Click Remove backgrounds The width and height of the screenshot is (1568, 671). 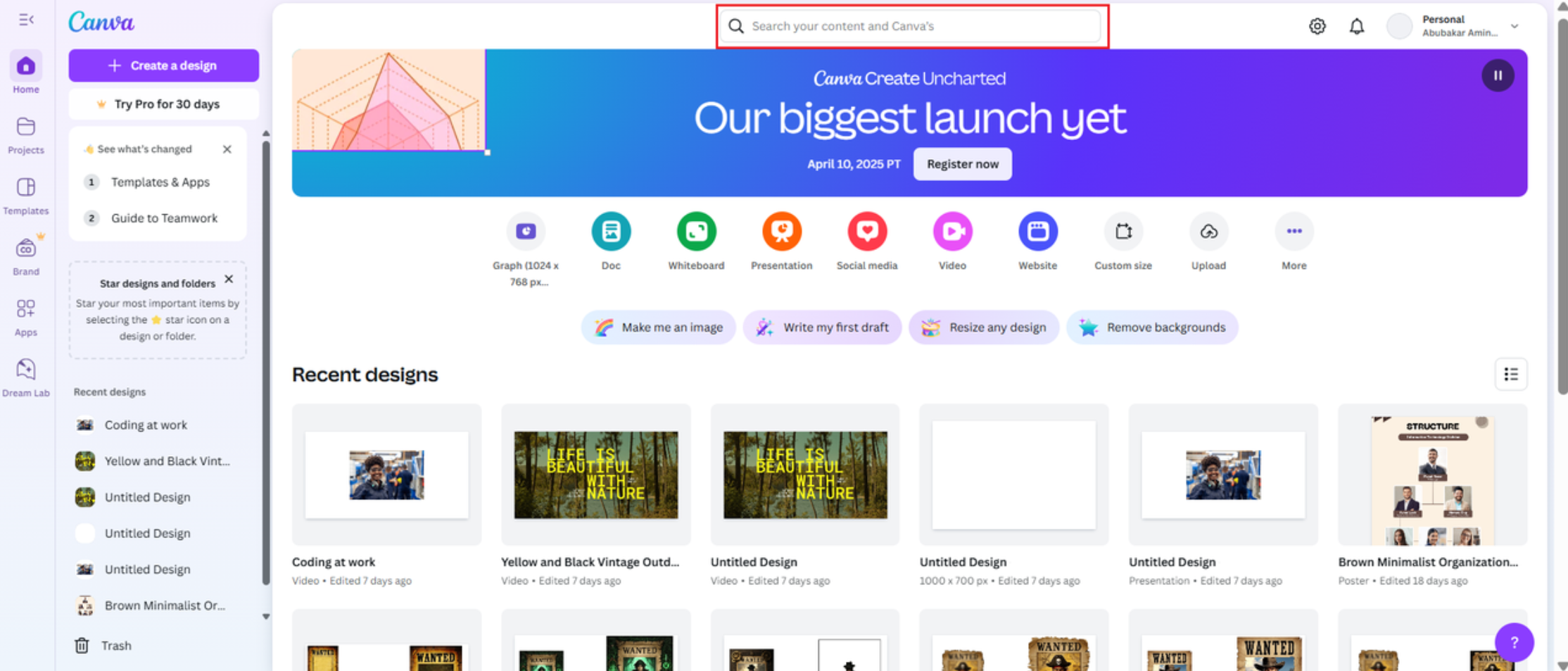pyautogui.click(x=1152, y=327)
